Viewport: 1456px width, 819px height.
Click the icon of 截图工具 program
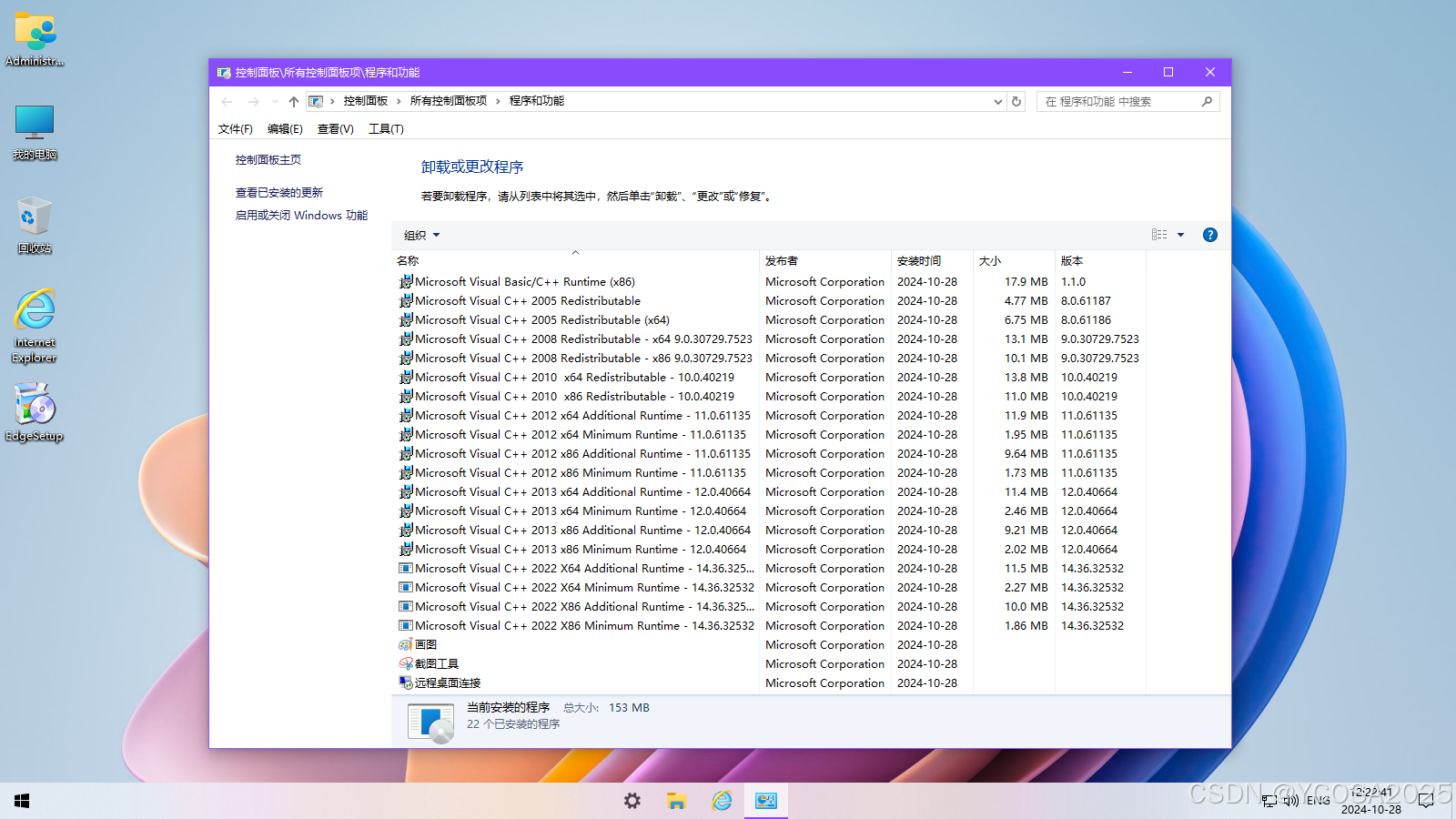406,664
